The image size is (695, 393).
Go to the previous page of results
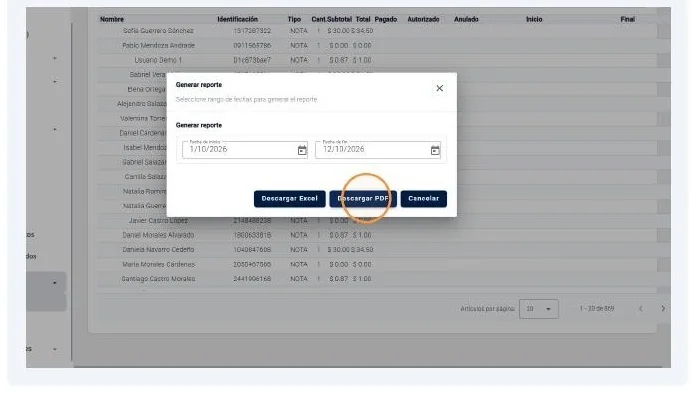(x=640, y=308)
